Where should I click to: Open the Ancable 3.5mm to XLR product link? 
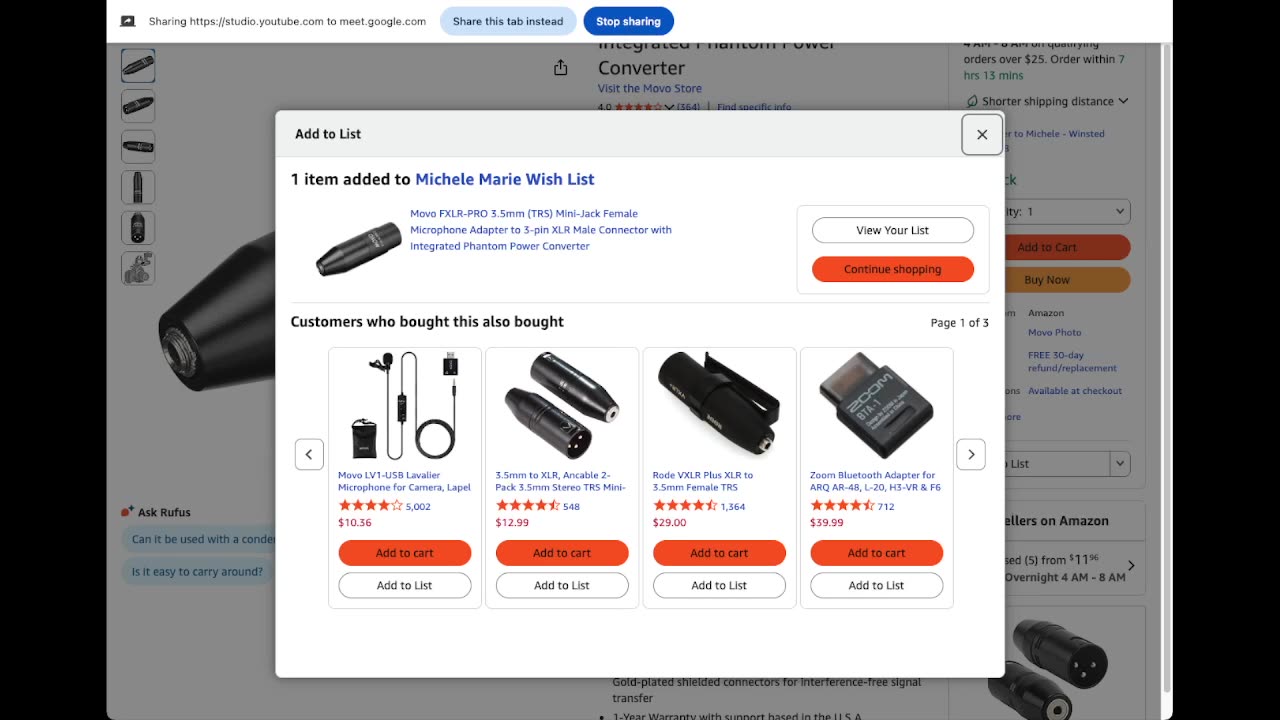pos(560,481)
